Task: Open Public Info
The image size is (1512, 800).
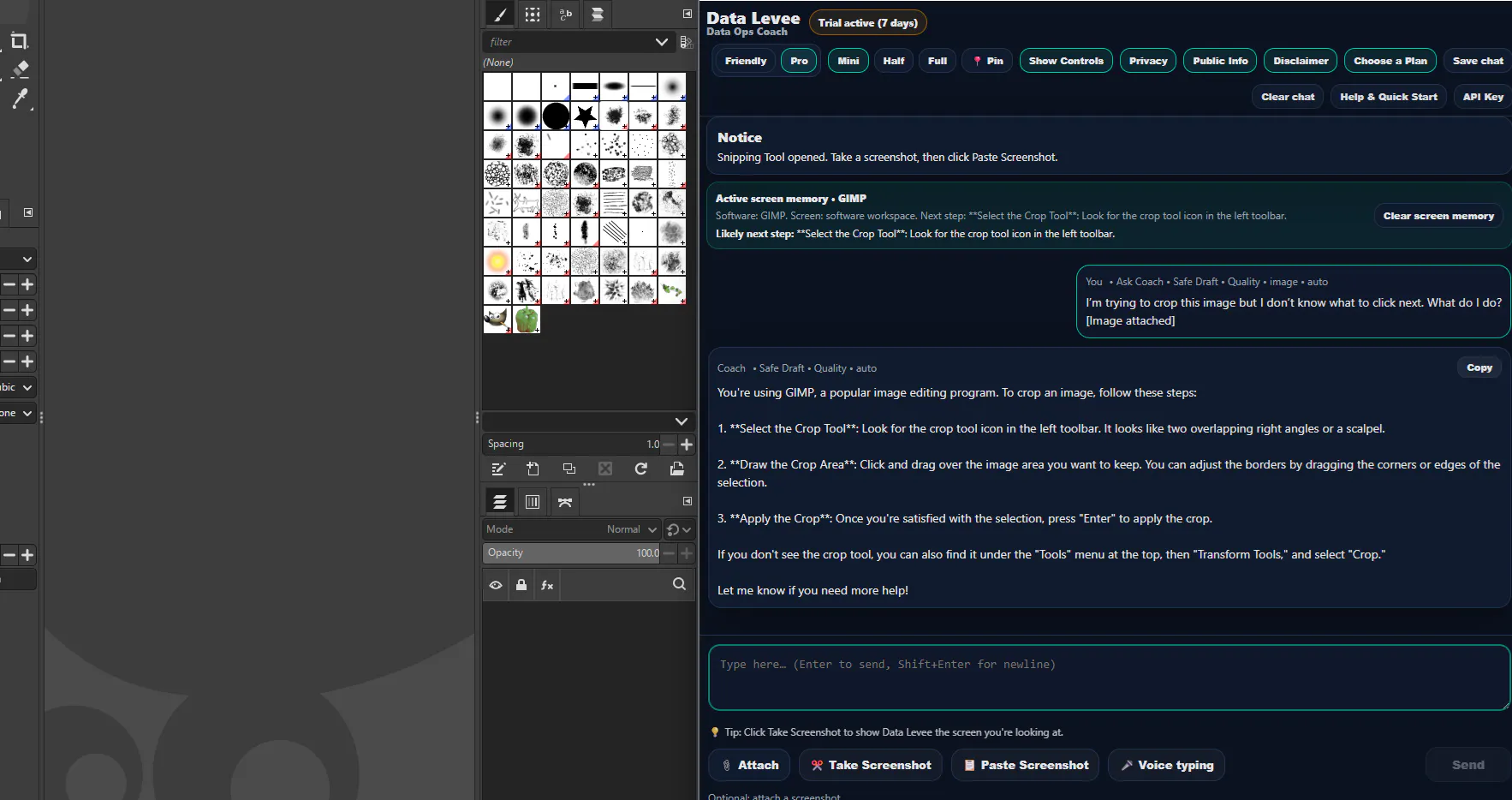Action: point(1220,61)
